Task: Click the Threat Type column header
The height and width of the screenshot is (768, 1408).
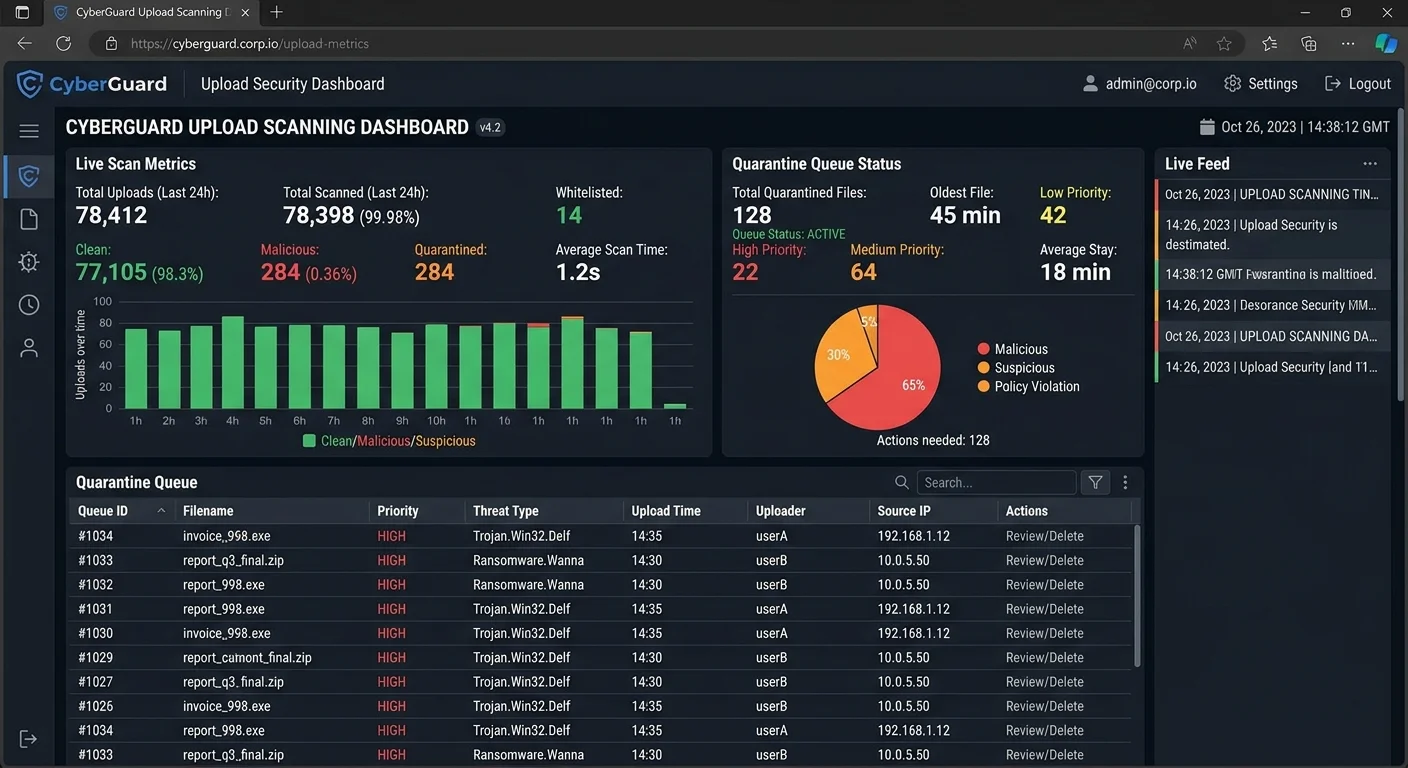Action: point(506,510)
